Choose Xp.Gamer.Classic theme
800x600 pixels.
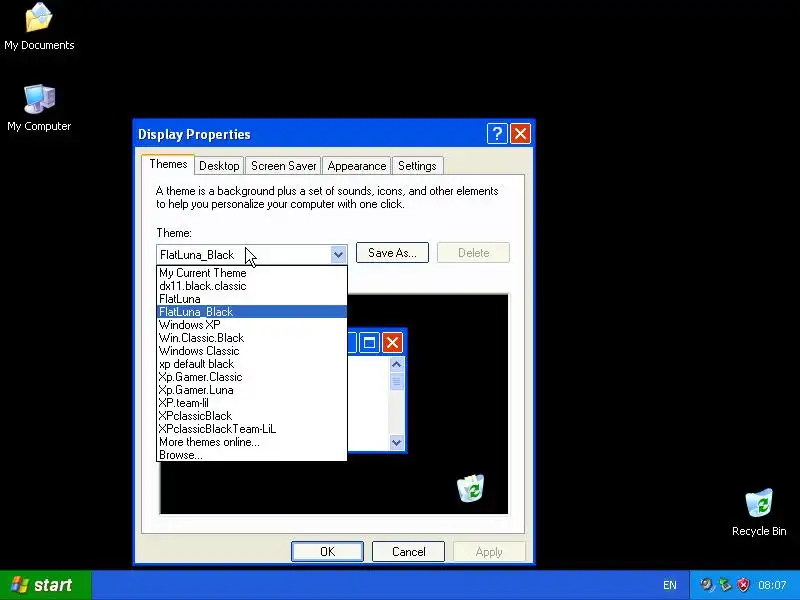pyautogui.click(x=252, y=377)
